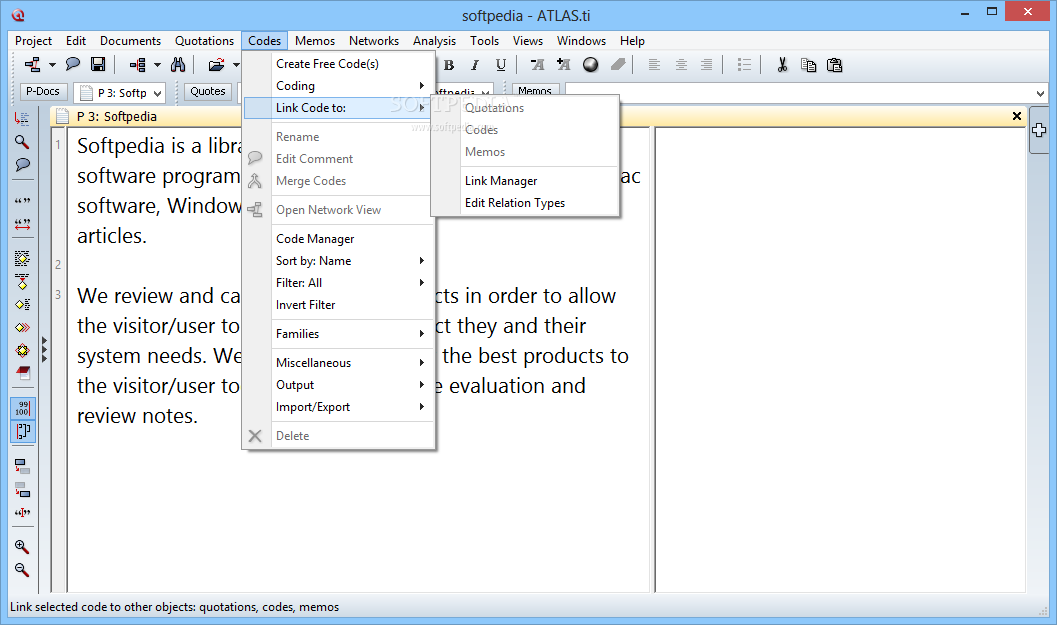The width and height of the screenshot is (1057, 625).
Task: Click the plus icon at right edge
Action: click(1039, 130)
